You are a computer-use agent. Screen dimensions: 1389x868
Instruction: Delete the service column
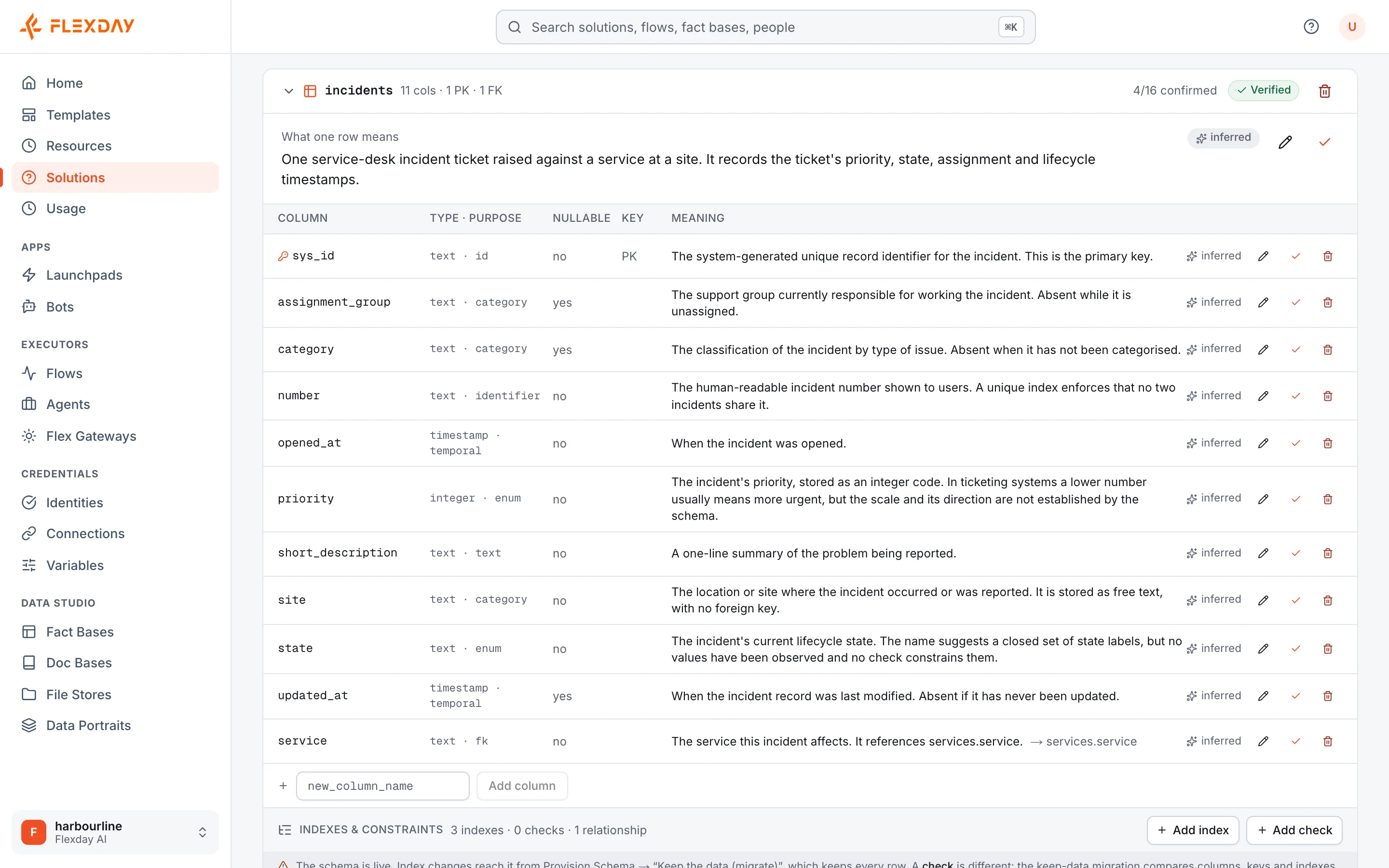pos(1328,741)
